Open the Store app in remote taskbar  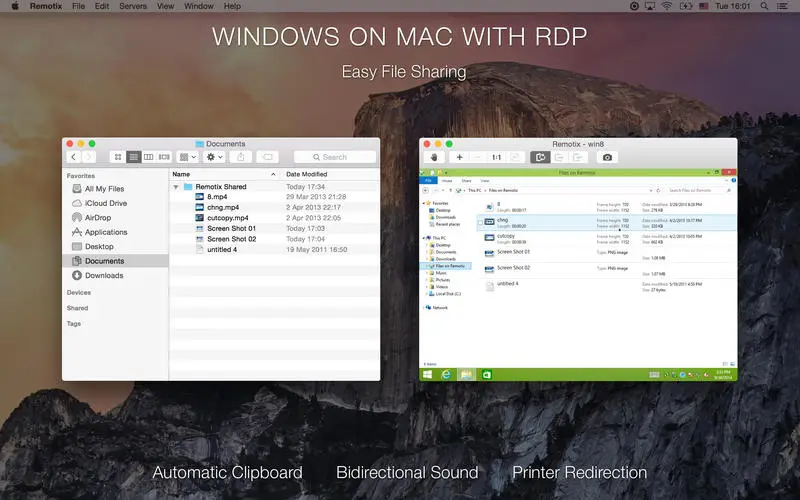[487, 374]
